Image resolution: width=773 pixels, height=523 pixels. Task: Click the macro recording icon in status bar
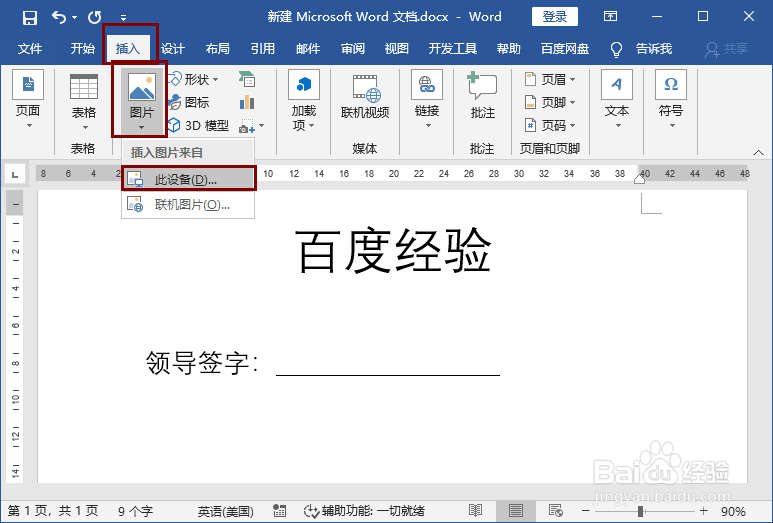(x=280, y=511)
